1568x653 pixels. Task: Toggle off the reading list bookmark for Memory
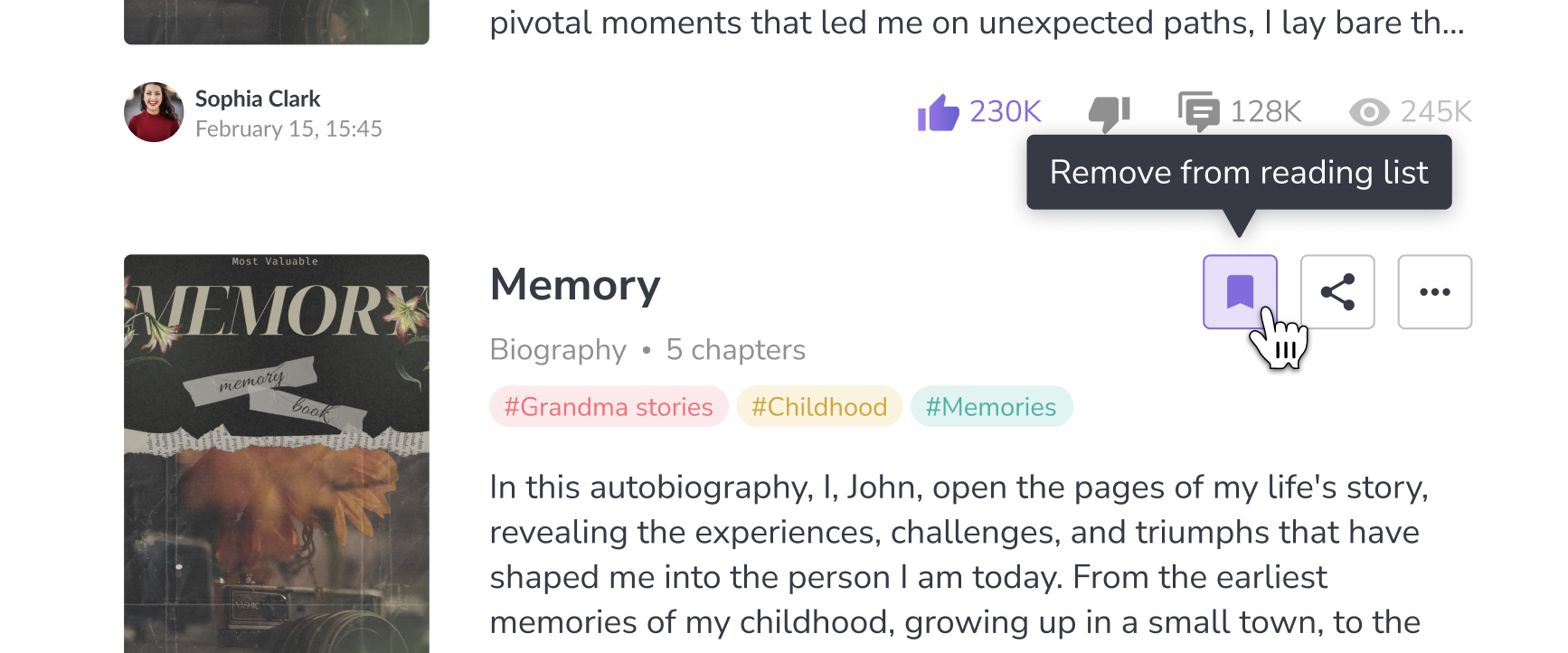pos(1240,291)
